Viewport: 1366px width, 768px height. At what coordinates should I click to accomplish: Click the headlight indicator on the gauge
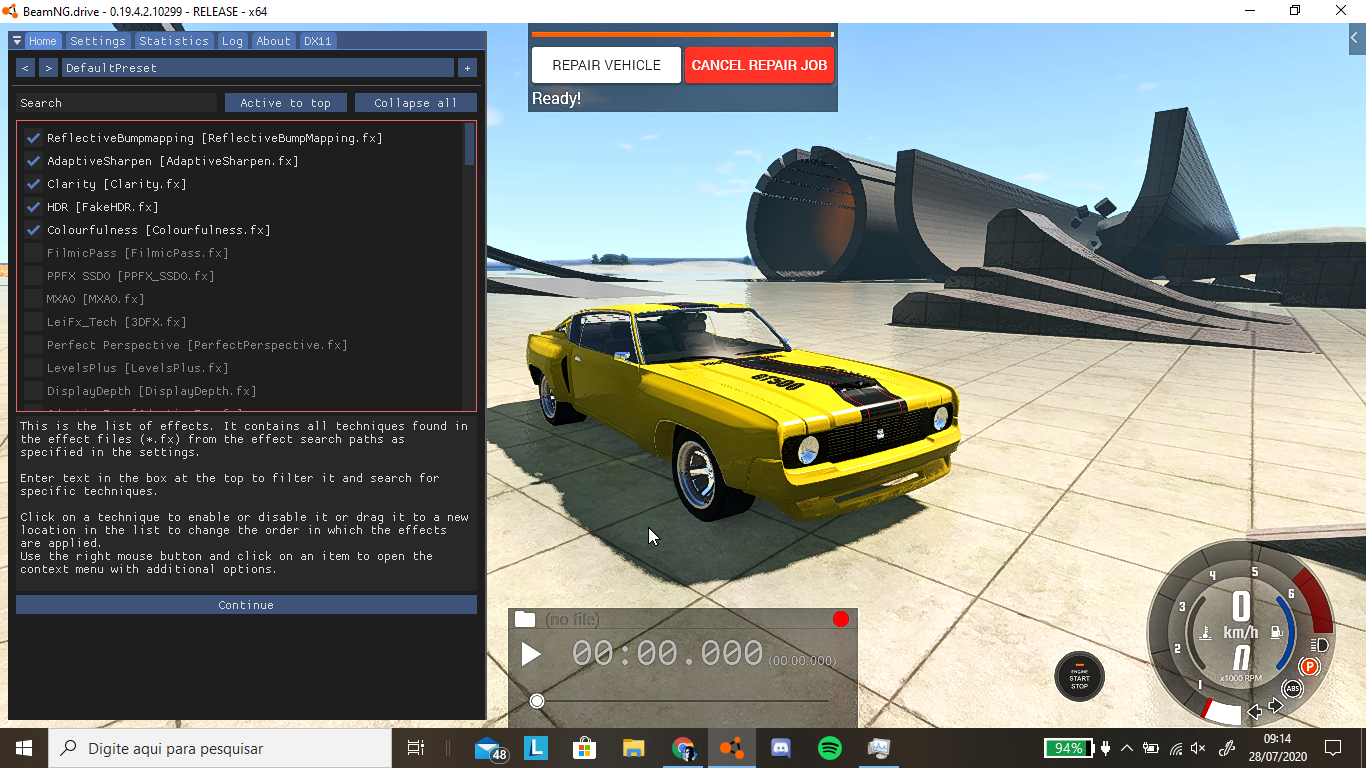coord(1318,645)
